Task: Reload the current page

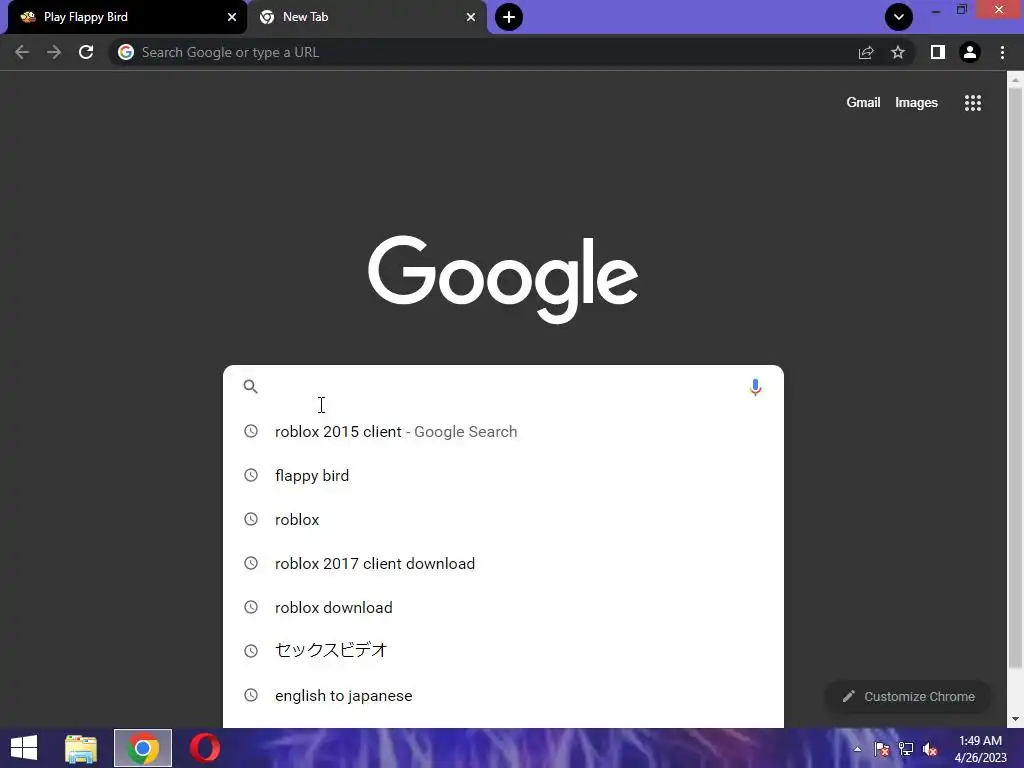Action: (86, 52)
